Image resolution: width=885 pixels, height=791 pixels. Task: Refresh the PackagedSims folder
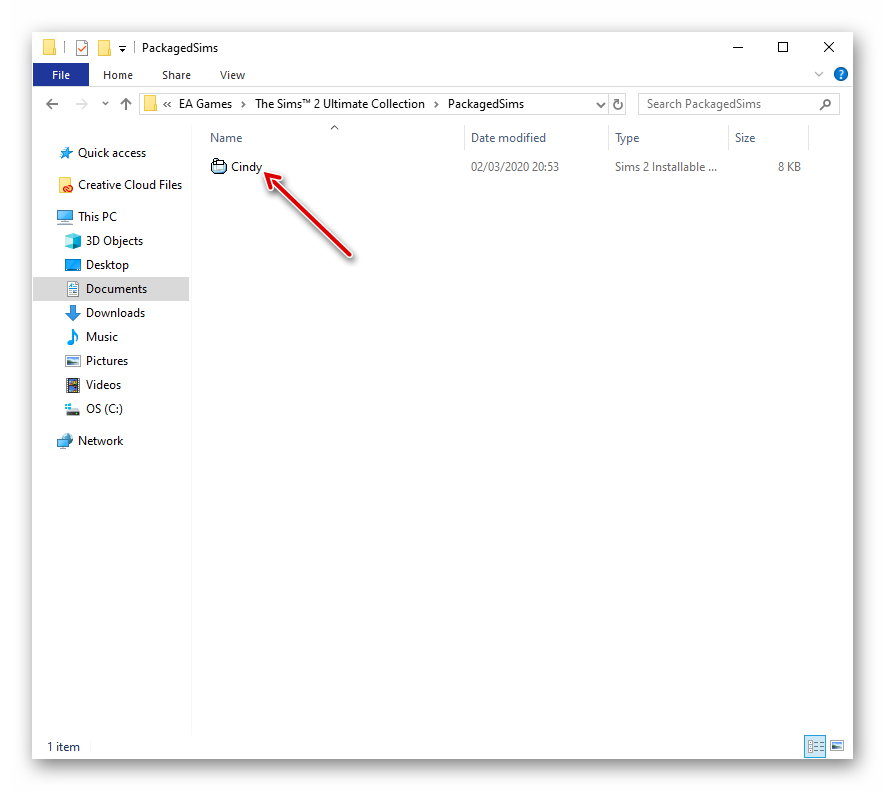point(618,104)
